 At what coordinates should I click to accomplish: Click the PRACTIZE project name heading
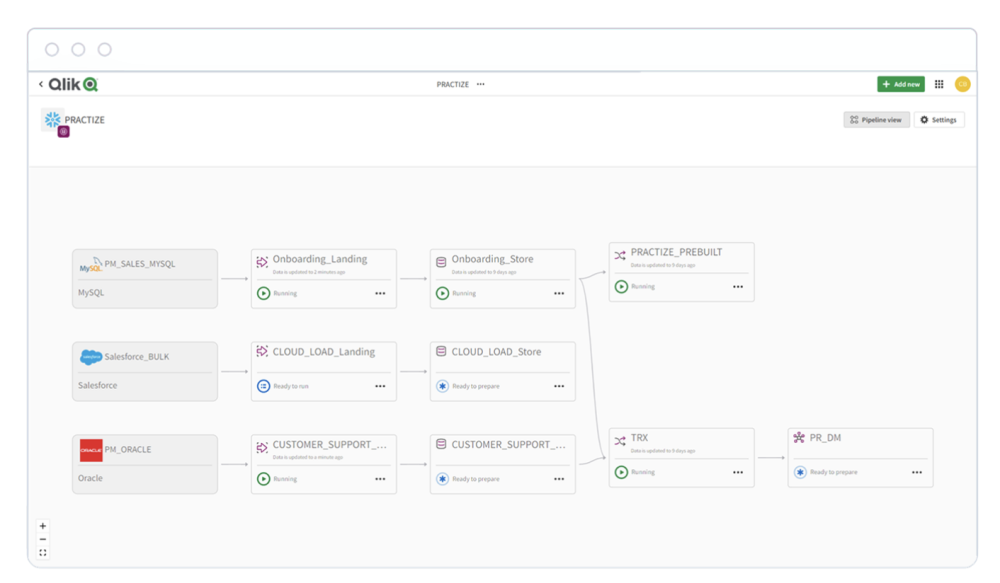coord(85,120)
